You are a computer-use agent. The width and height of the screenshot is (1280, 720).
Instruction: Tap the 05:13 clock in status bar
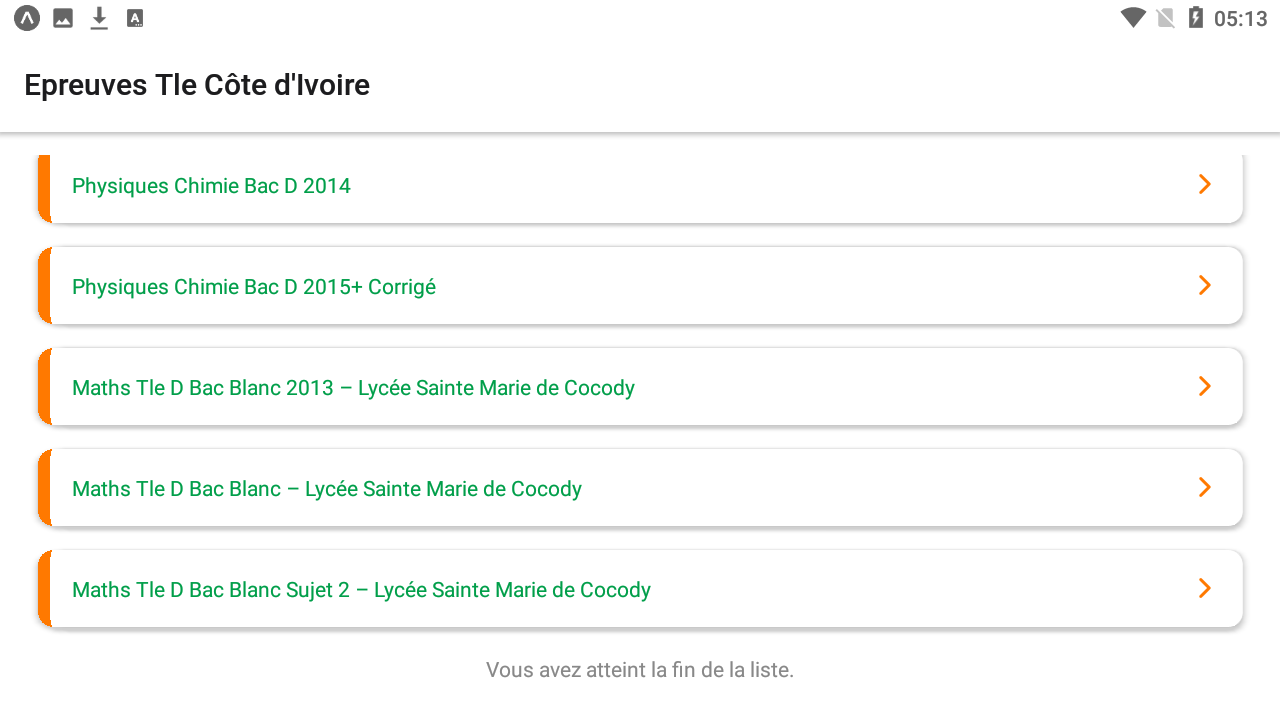pos(1240,19)
